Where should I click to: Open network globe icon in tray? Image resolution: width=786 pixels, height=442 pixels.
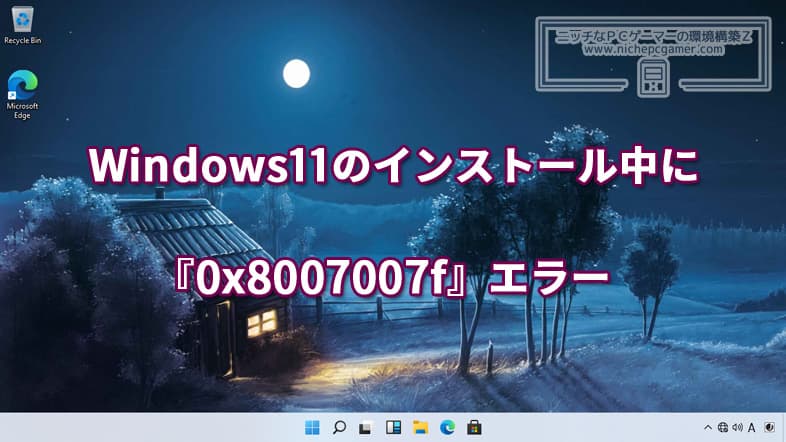pos(722,427)
